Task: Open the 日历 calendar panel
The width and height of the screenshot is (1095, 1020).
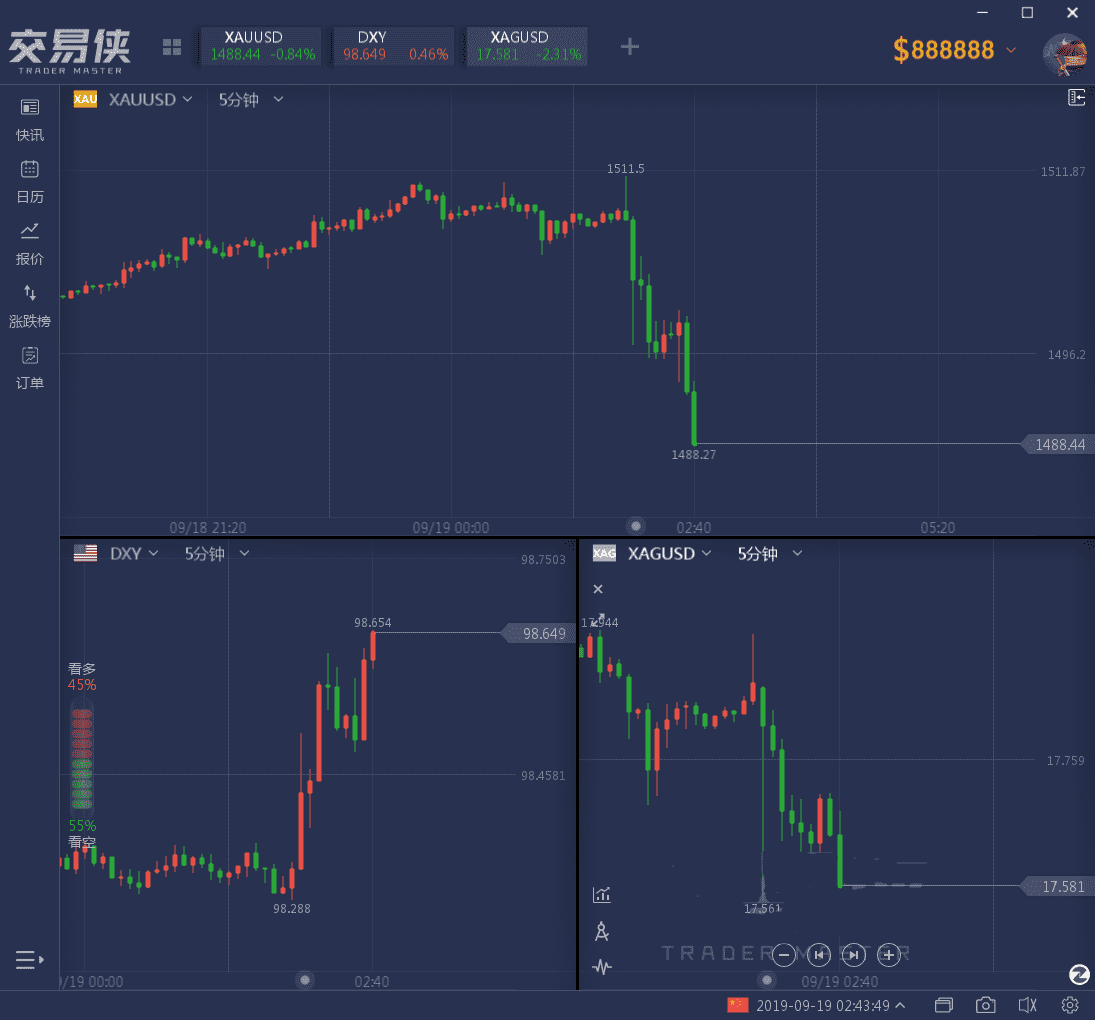Action: [x=30, y=180]
